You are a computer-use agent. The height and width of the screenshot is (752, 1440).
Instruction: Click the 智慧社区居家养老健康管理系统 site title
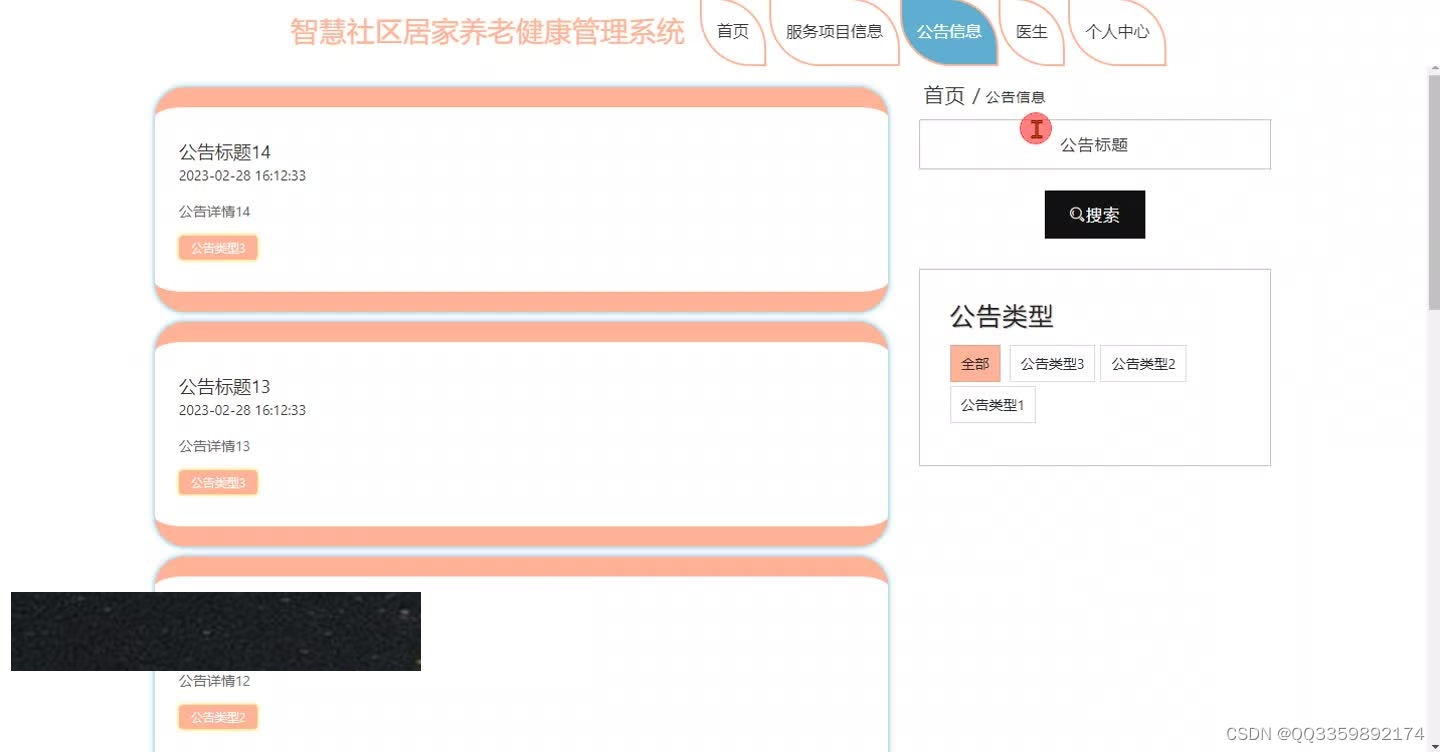point(487,32)
